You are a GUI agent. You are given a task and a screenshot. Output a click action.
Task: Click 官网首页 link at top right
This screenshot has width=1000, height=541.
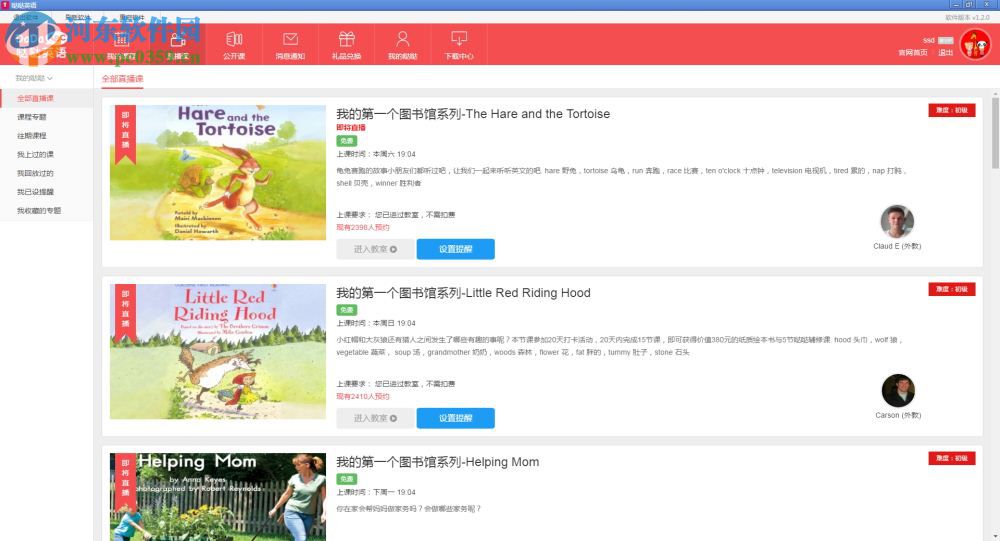[x=913, y=53]
